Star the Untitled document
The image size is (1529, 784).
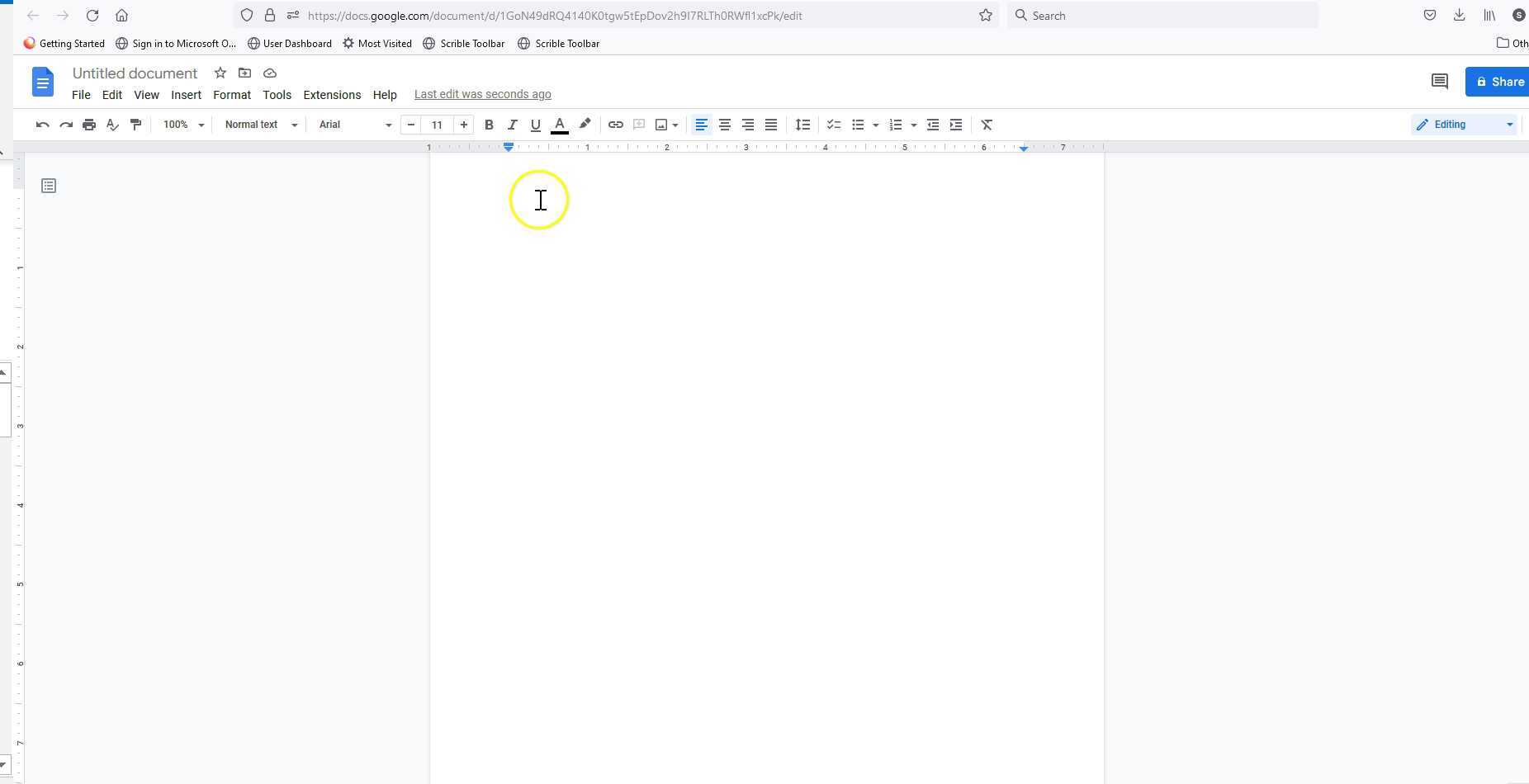(220, 73)
